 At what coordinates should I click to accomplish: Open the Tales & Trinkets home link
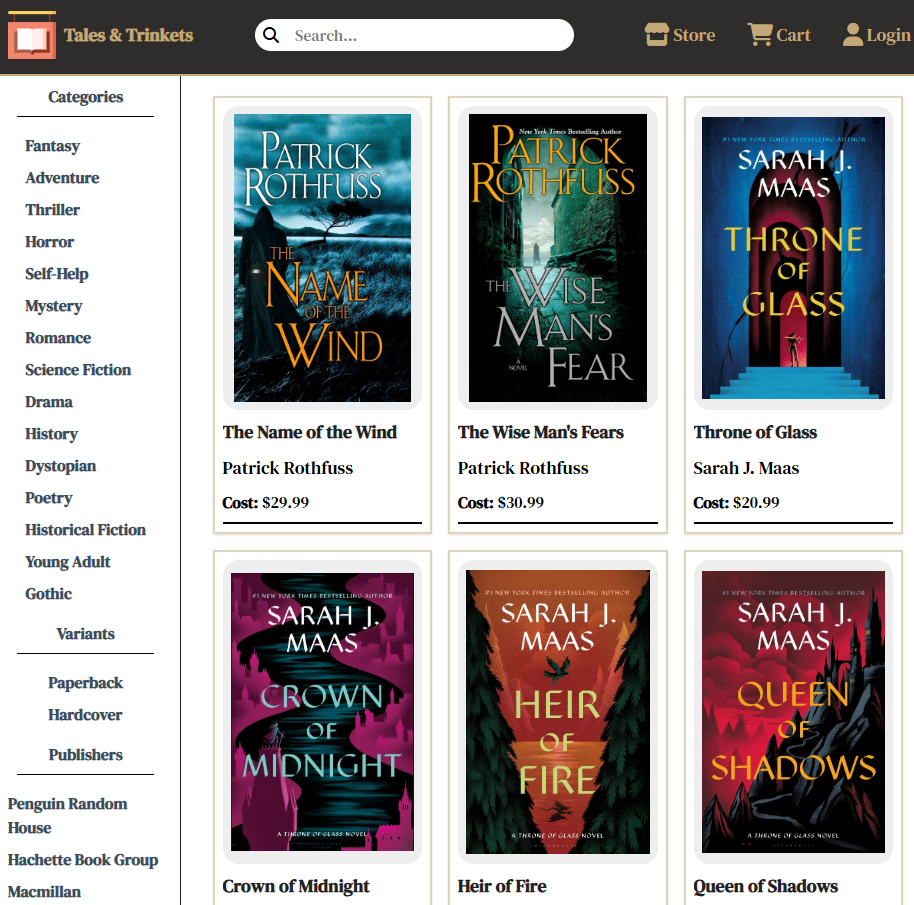click(x=128, y=36)
